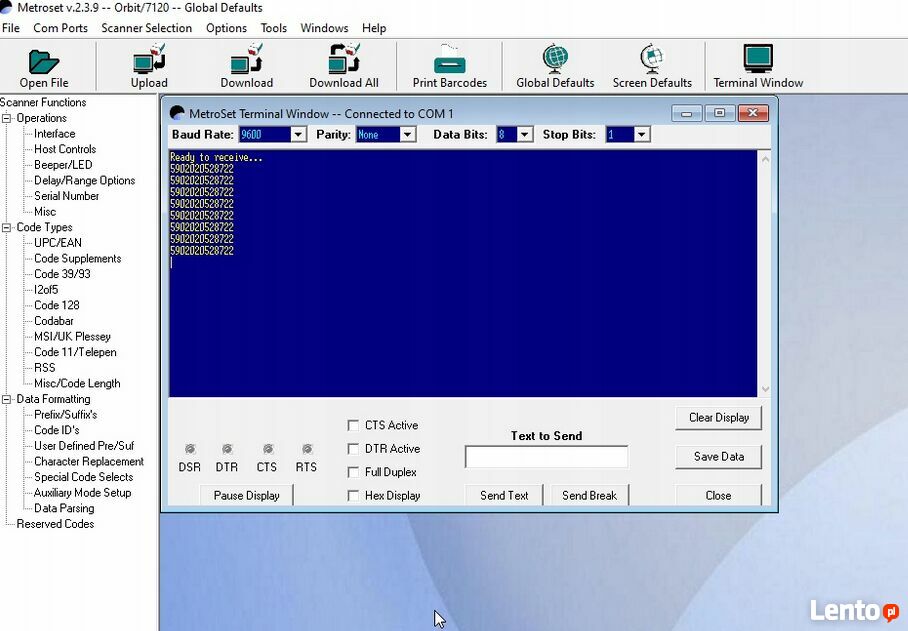Click the Open File toolbar icon
Image resolution: width=908 pixels, height=631 pixels.
pos(44,61)
